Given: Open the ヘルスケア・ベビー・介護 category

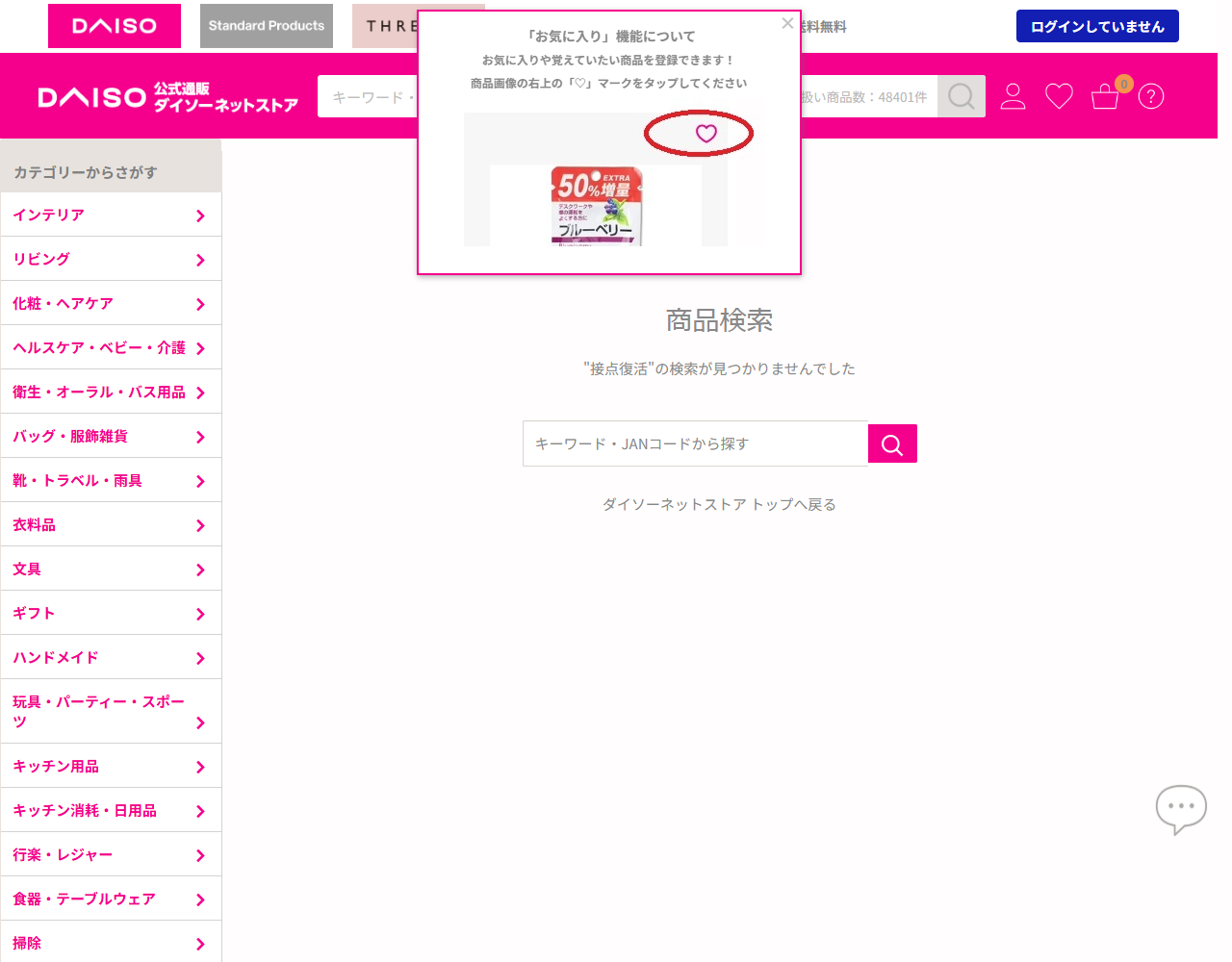Looking at the screenshot, I should coord(111,347).
